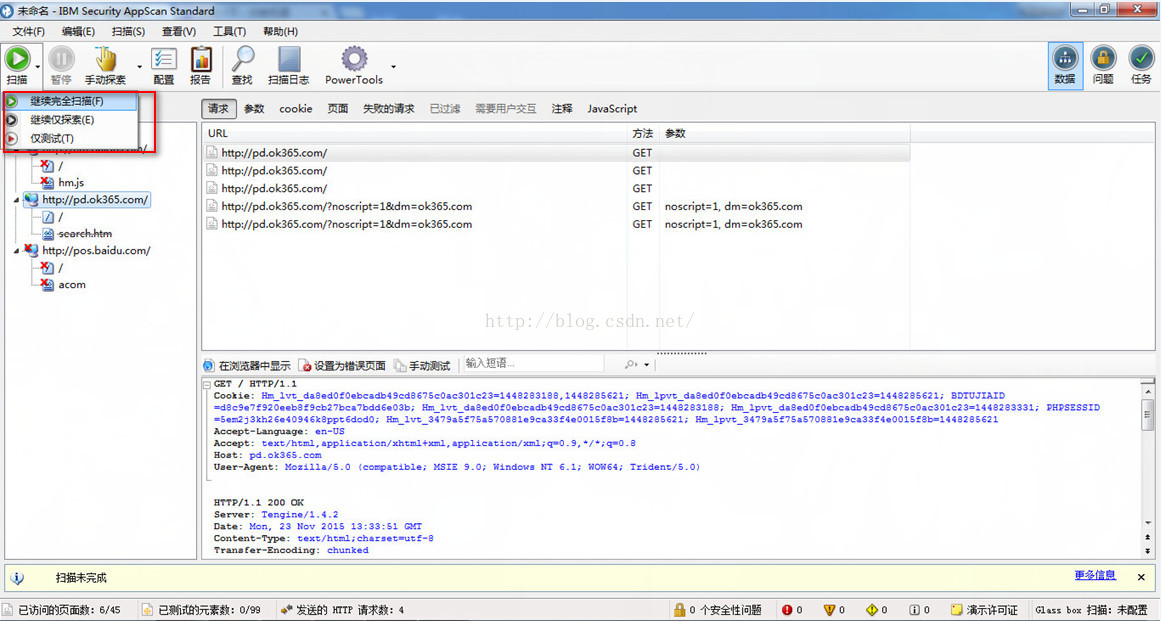Select the cookie tab
This screenshot has height=621, width=1161.
click(x=295, y=108)
